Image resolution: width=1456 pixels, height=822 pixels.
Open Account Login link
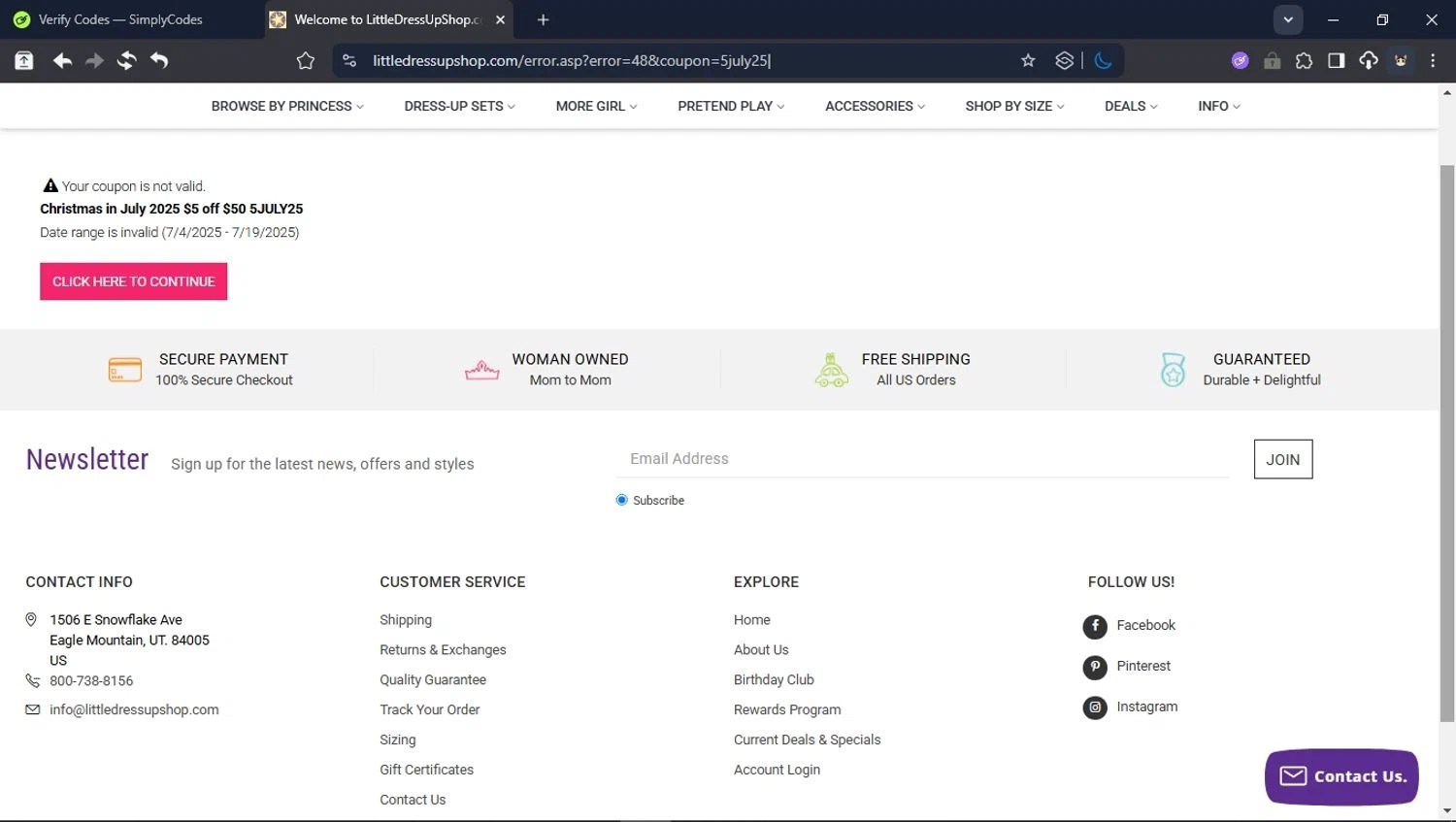(x=777, y=770)
